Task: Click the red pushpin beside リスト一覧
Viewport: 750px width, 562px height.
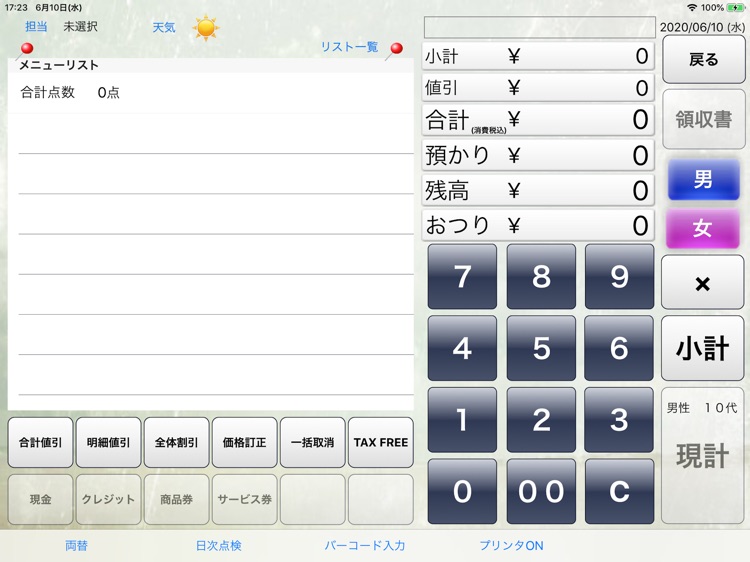Action: click(395, 49)
